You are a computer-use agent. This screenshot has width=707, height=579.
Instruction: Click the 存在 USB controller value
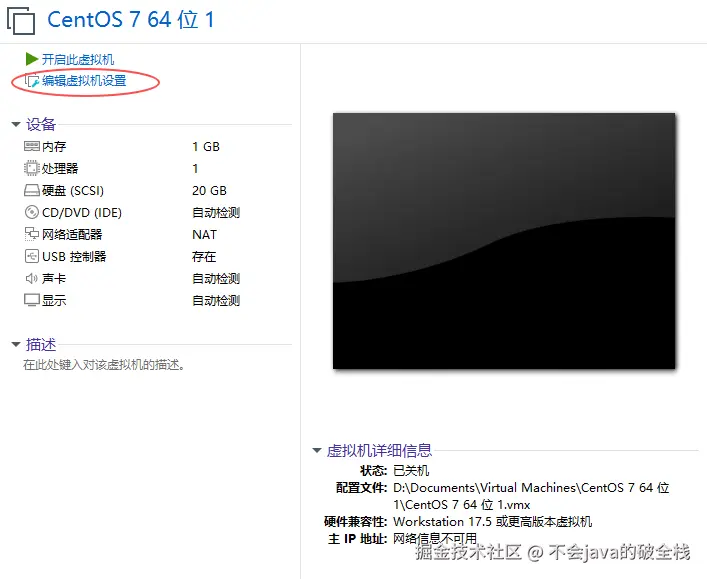pos(204,257)
